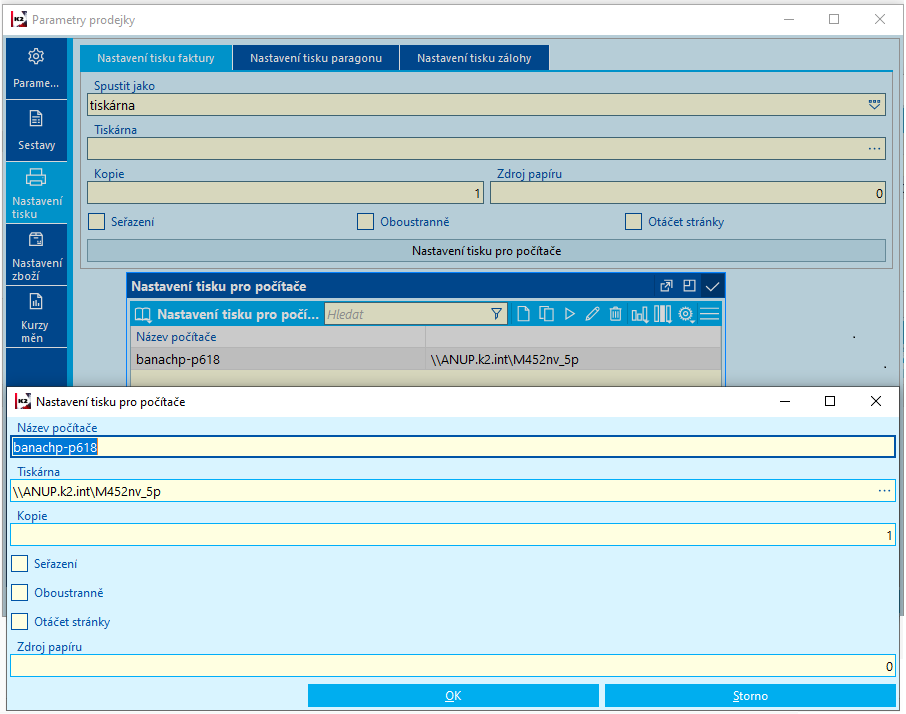906x714 pixels.
Task: Click the pencil edit icon
Action: tap(592, 314)
